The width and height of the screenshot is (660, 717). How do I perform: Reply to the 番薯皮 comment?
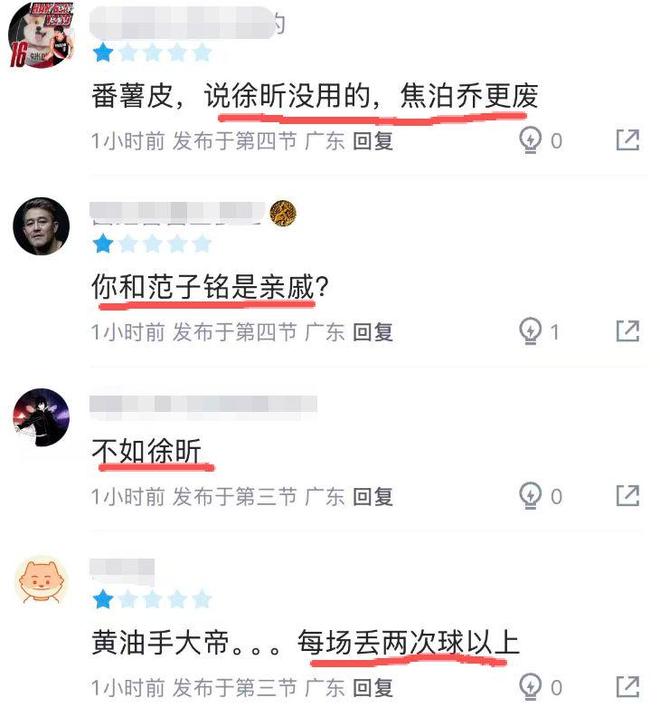373,140
